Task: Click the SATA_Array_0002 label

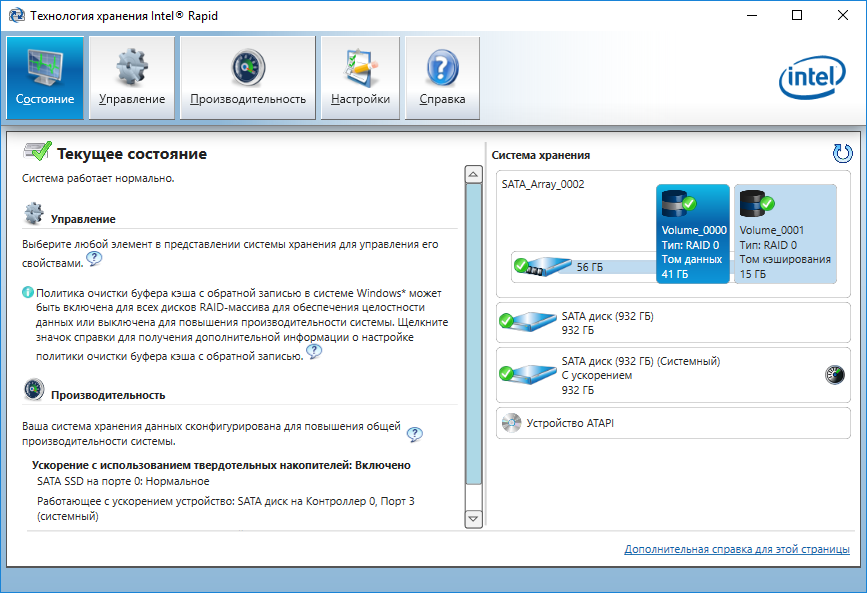Action: (x=543, y=184)
